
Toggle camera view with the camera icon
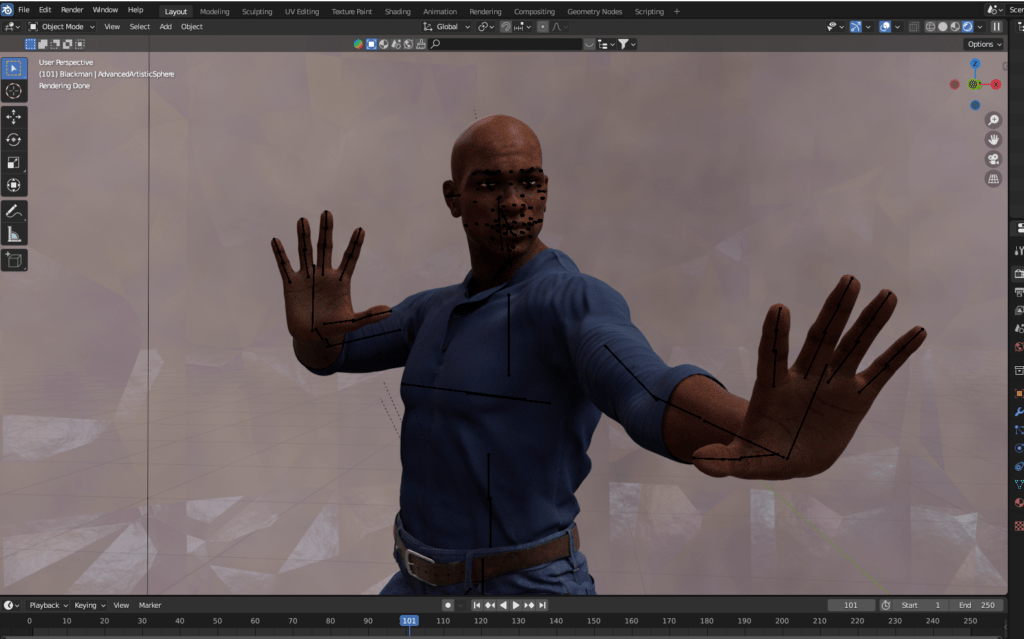(x=993, y=159)
